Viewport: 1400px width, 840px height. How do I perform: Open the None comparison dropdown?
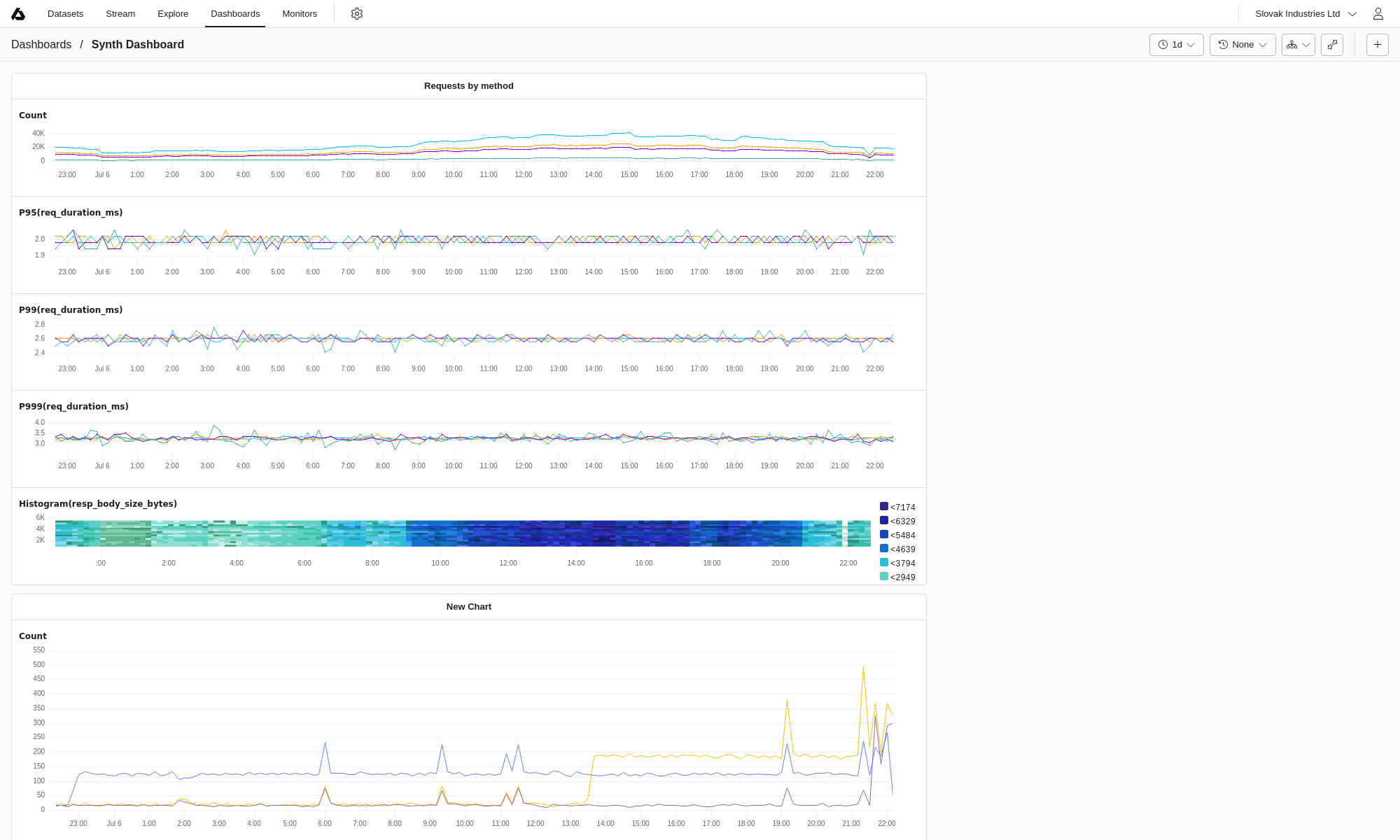1242,45
